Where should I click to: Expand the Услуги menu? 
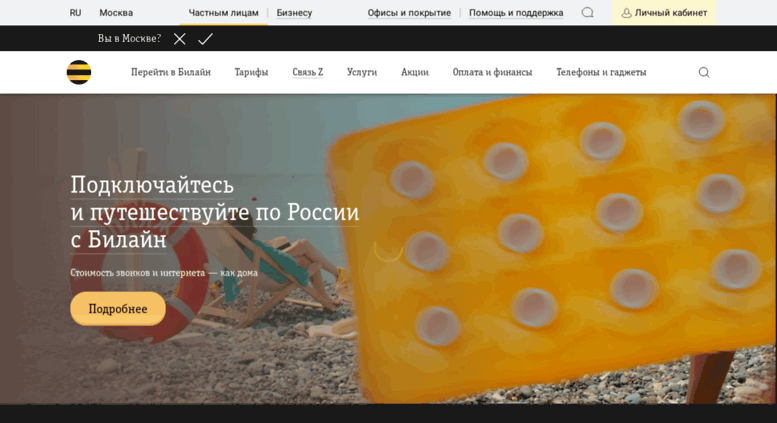pyautogui.click(x=362, y=72)
